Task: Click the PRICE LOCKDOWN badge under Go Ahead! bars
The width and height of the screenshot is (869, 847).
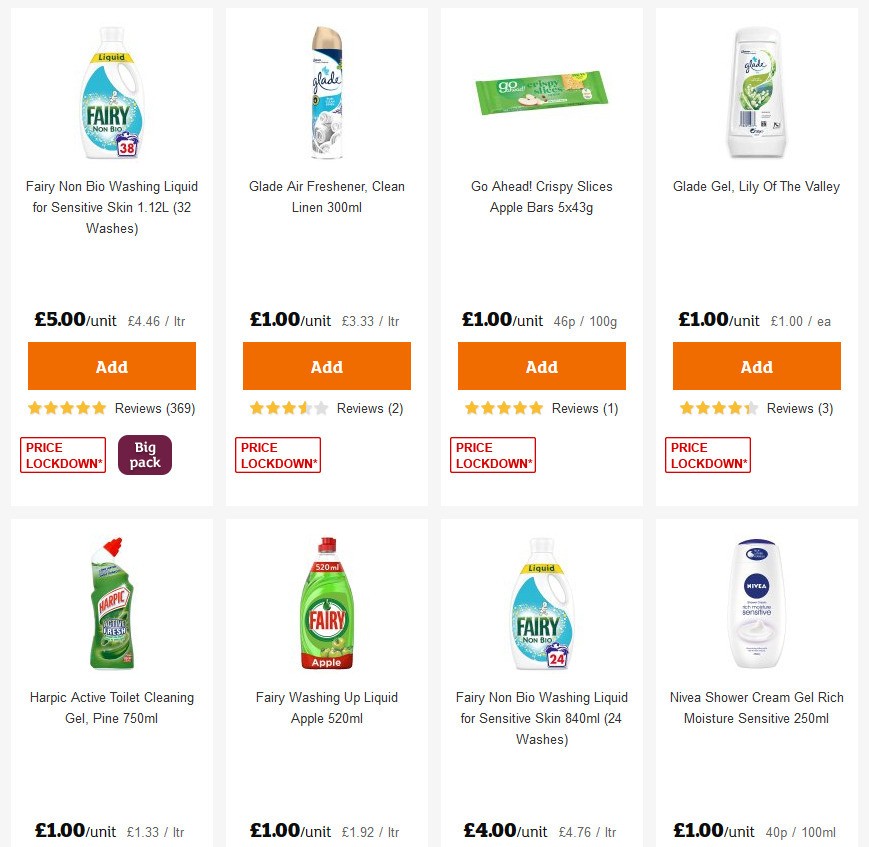Action: (492, 454)
